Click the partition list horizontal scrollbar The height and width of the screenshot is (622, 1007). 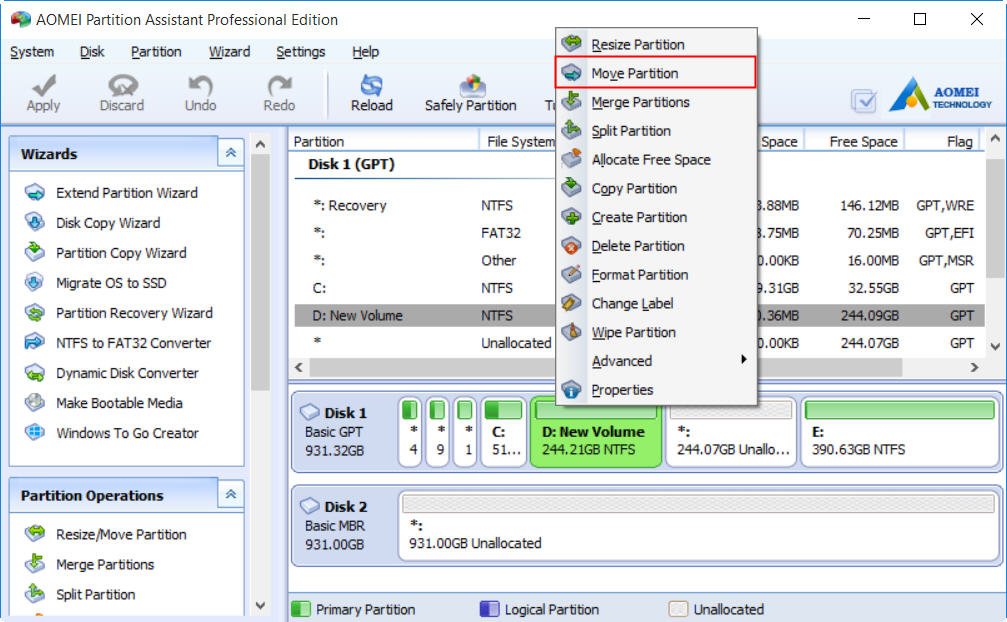[x=606, y=367]
